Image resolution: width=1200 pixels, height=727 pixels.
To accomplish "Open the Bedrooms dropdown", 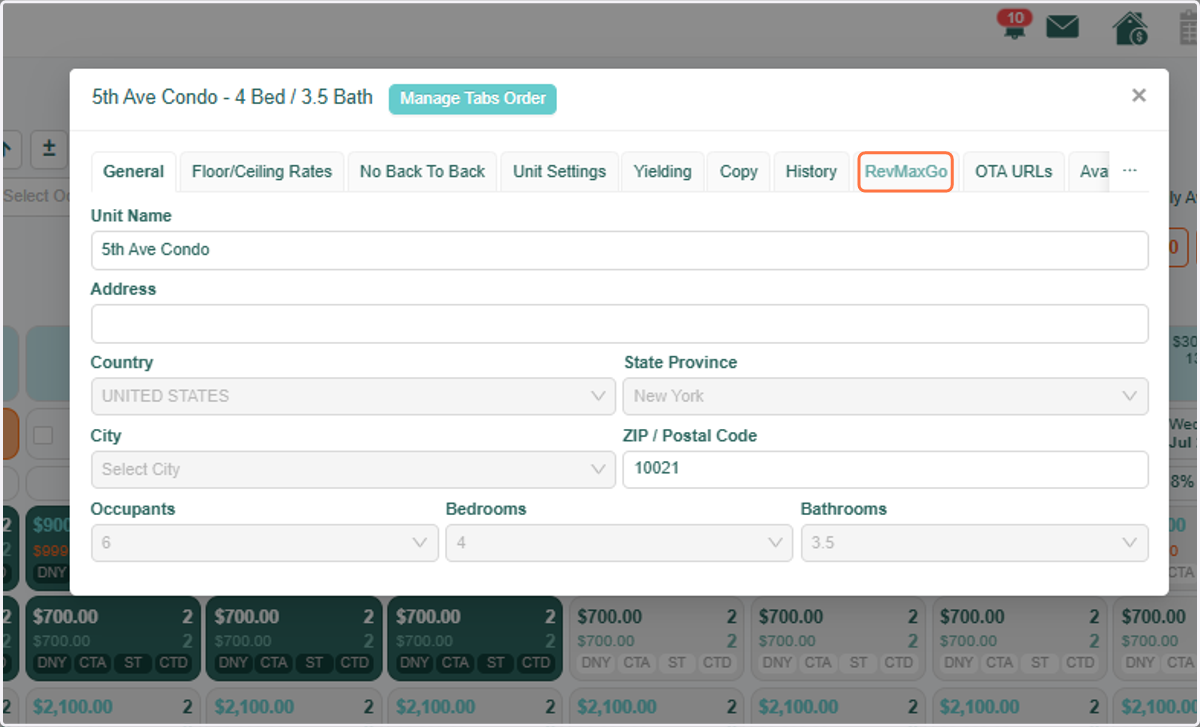I will tap(619, 542).
